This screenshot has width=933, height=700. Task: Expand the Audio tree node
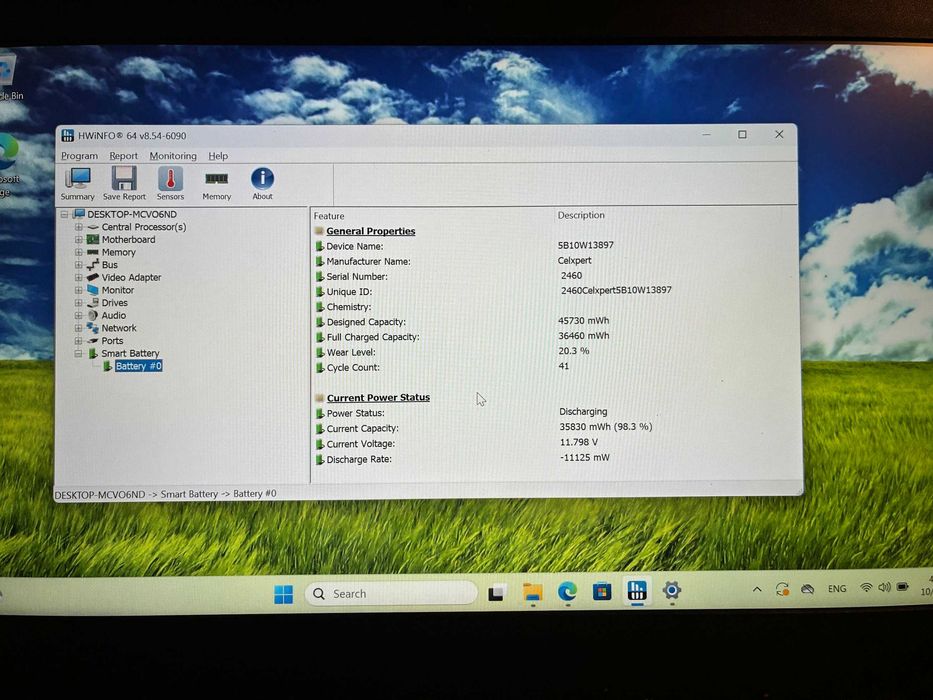[x=79, y=315]
